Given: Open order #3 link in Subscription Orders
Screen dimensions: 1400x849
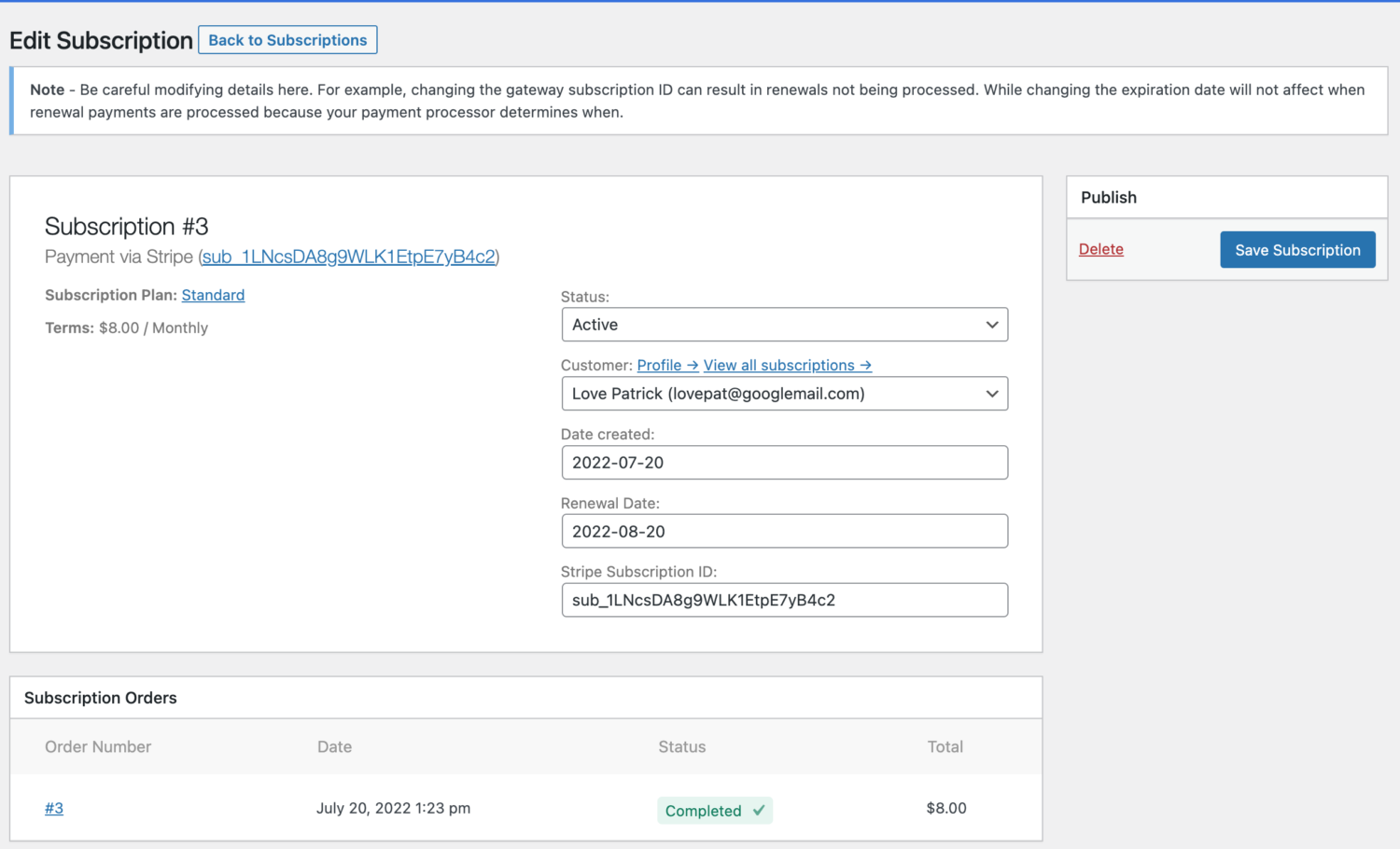Looking at the screenshot, I should point(54,808).
